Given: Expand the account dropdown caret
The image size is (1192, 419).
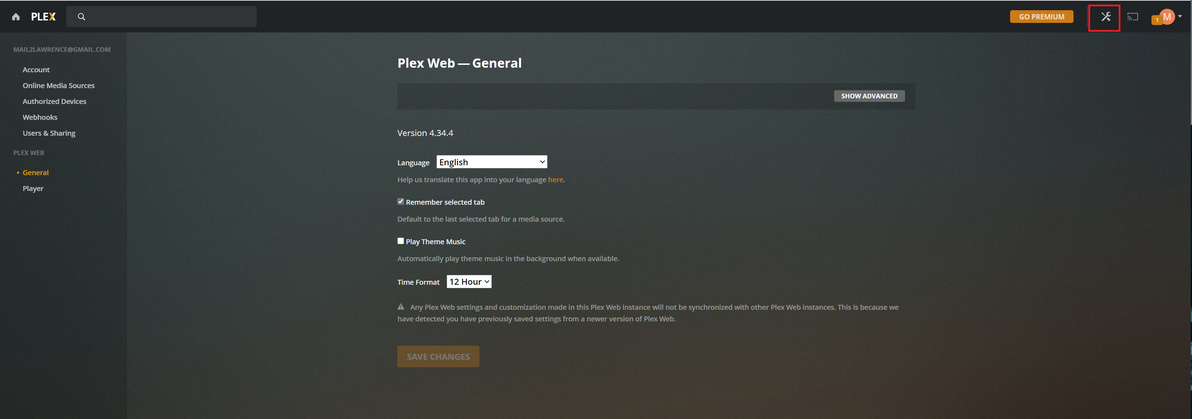Looking at the screenshot, I should [1180, 17].
